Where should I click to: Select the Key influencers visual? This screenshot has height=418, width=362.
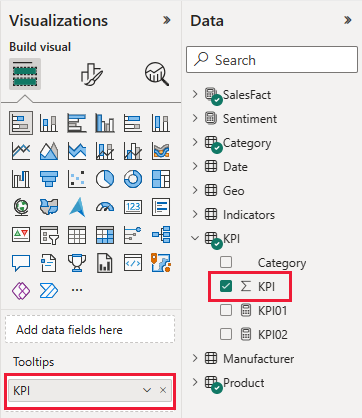click(x=133, y=235)
